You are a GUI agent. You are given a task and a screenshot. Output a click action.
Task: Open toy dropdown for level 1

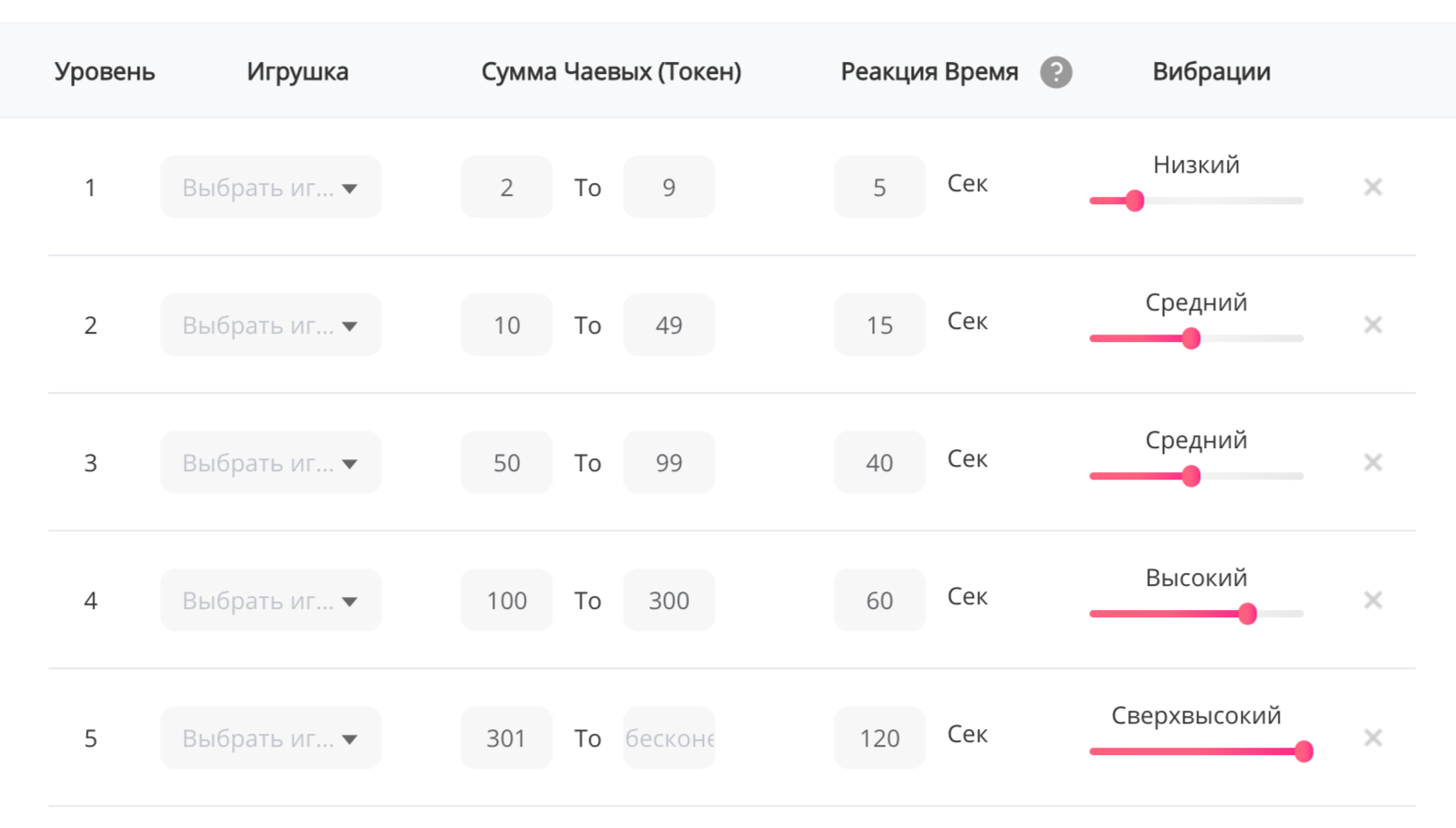click(x=271, y=188)
